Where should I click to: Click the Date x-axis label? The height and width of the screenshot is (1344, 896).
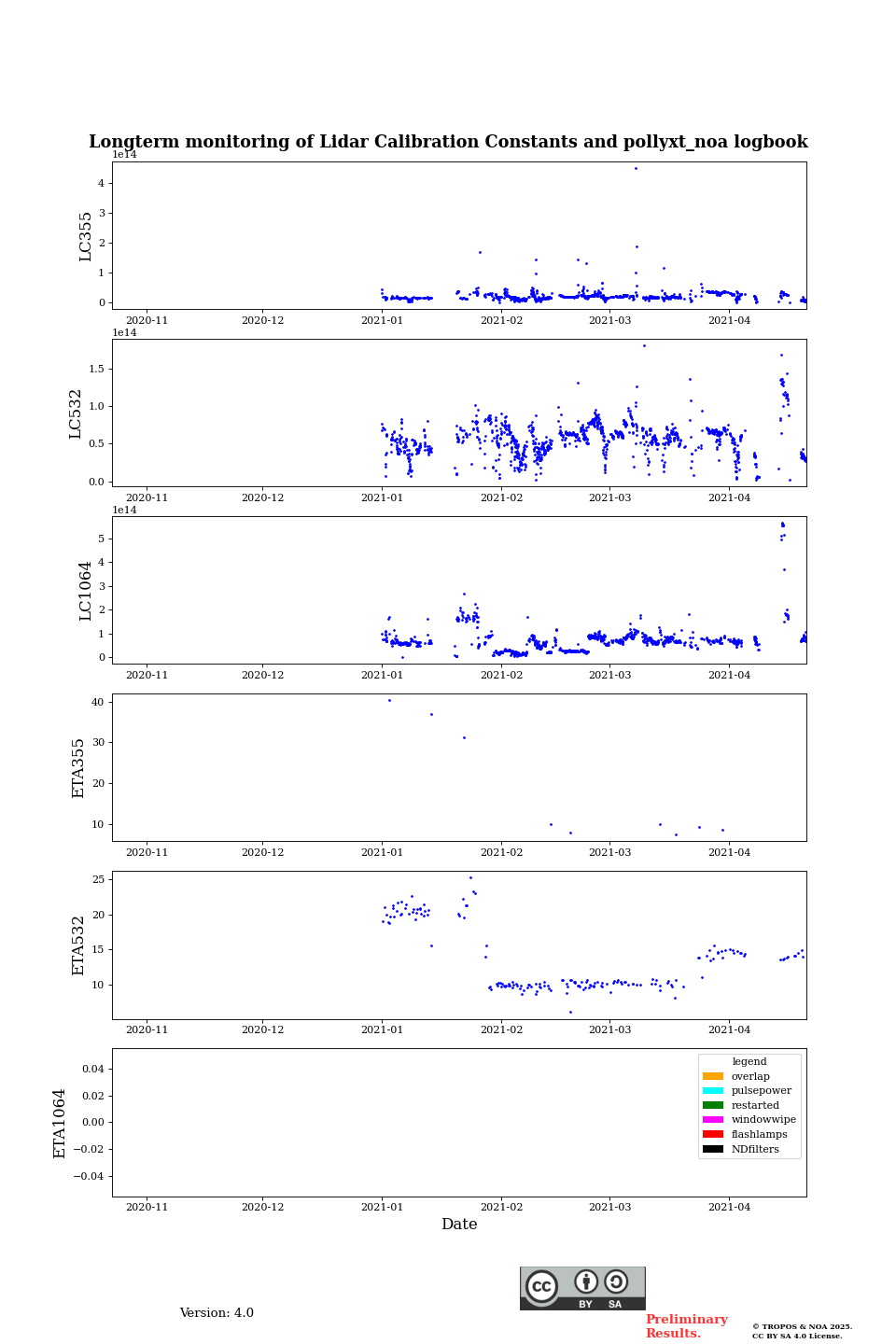[459, 1225]
